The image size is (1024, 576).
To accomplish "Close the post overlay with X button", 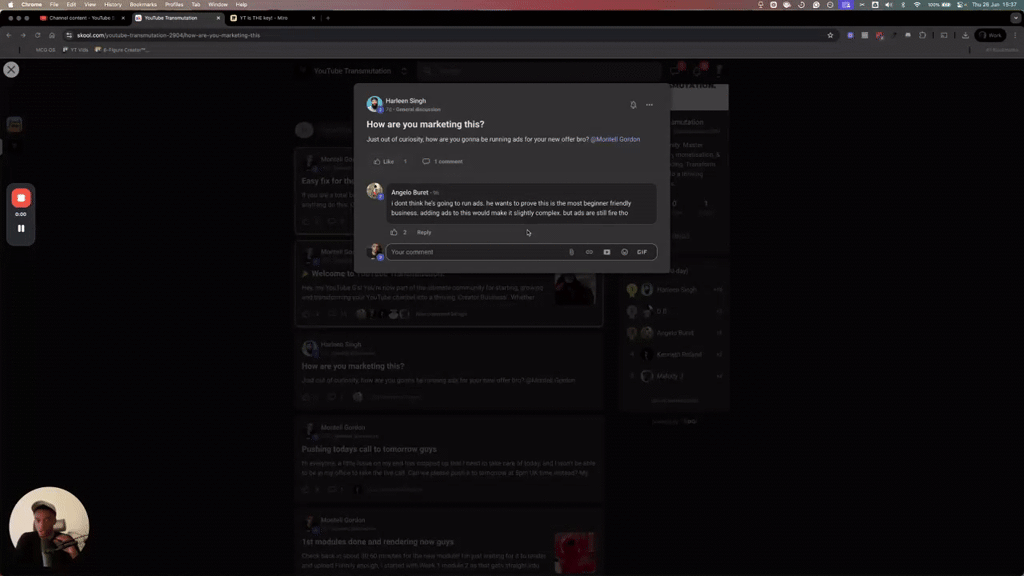I will pyautogui.click(x=11, y=69).
